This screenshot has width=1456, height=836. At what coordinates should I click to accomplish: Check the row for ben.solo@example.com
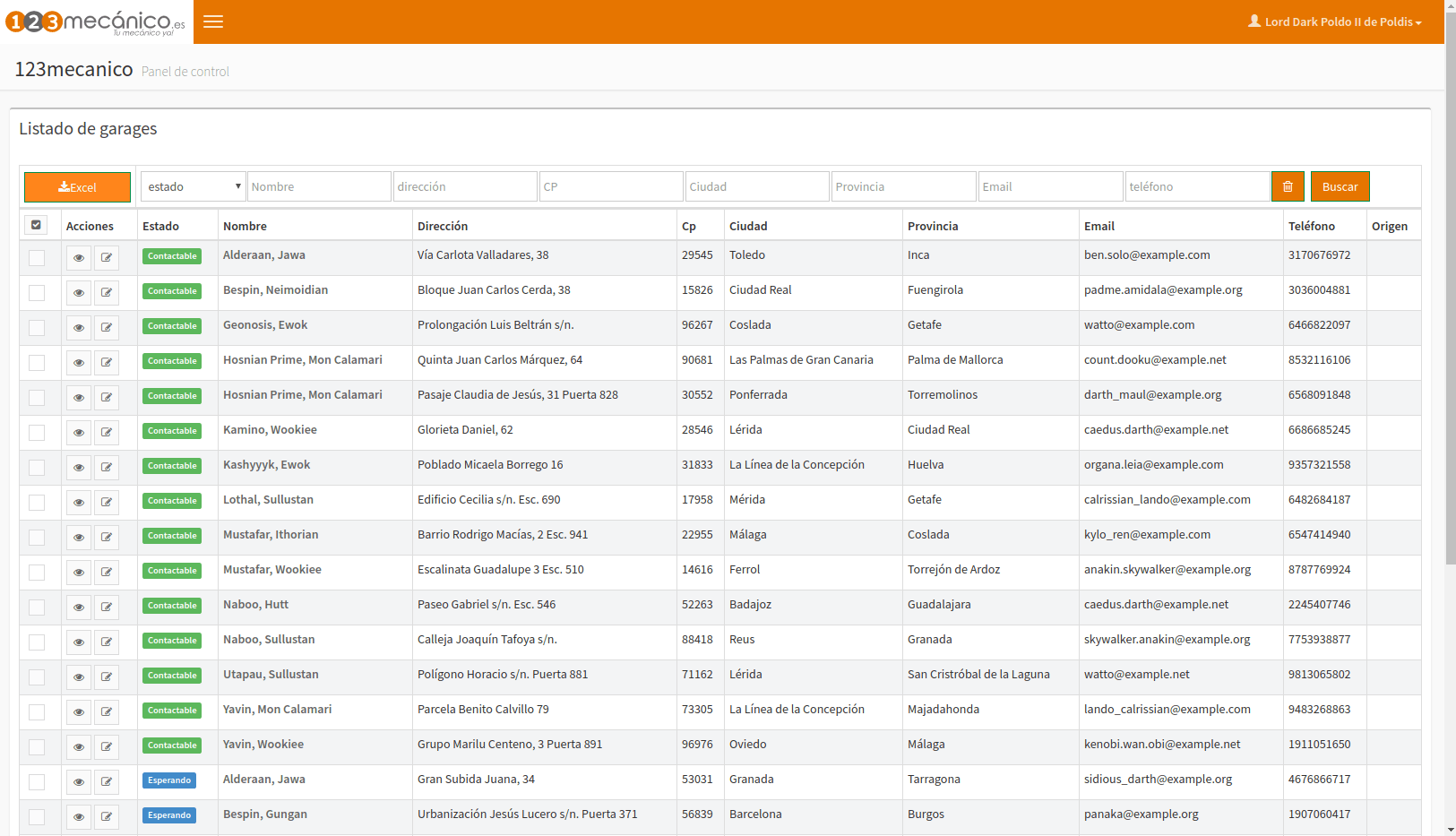(37, 258)
